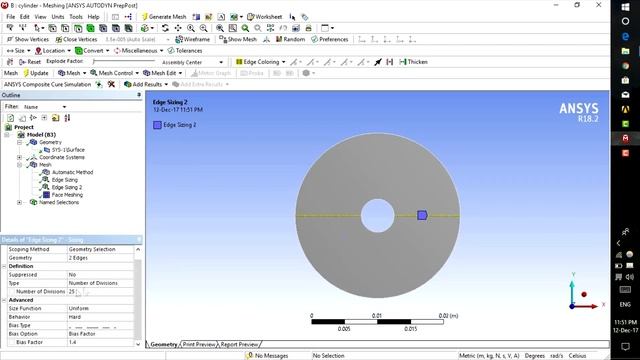Click the Thicken button
Screen dimensions: 640x360
pyautogui.click(x=413, y=62)
